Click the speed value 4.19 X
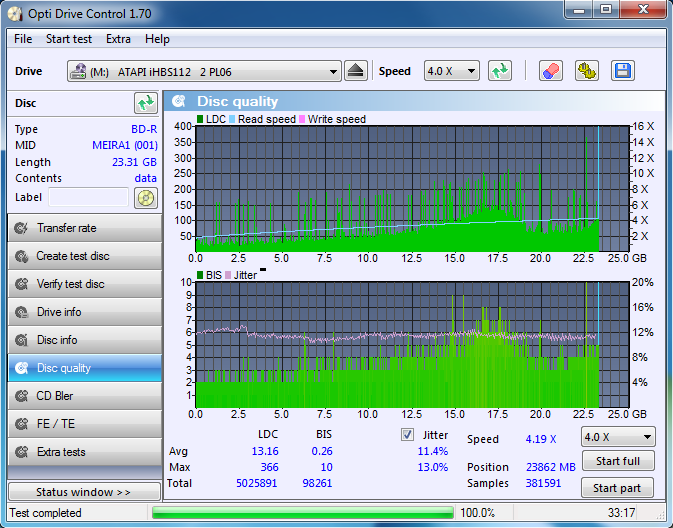673x528 pixels. coord(541,439)
